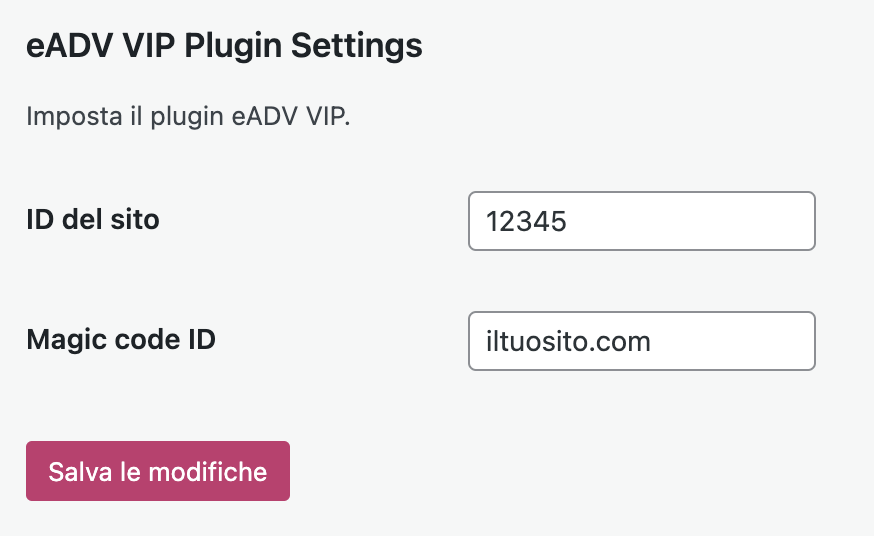This screenshot has height=536, width=874.
Task: Click the word sito in the field label
Action: [135, 219]
